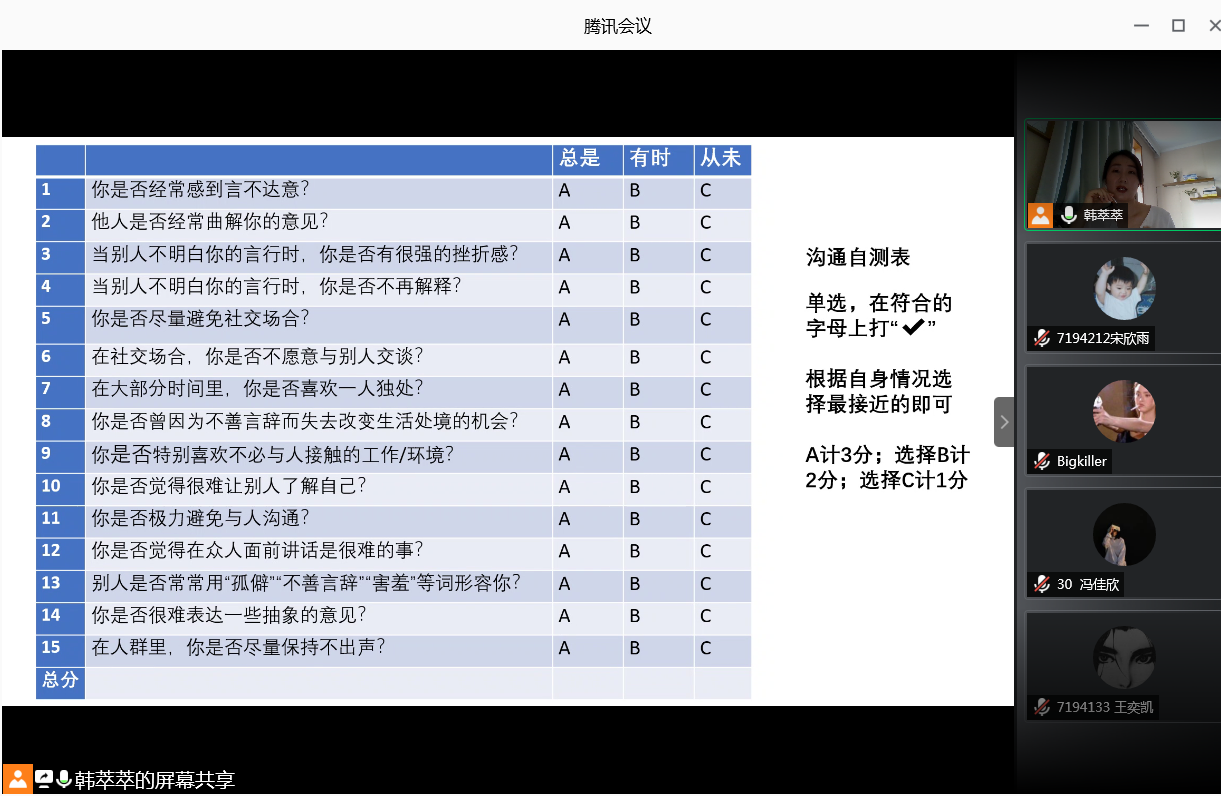Viewport: 1221px width, 796px height.
Task: Click muted microphone icon of 7194212宋欣雨
Action: (x=1042, y=338)
